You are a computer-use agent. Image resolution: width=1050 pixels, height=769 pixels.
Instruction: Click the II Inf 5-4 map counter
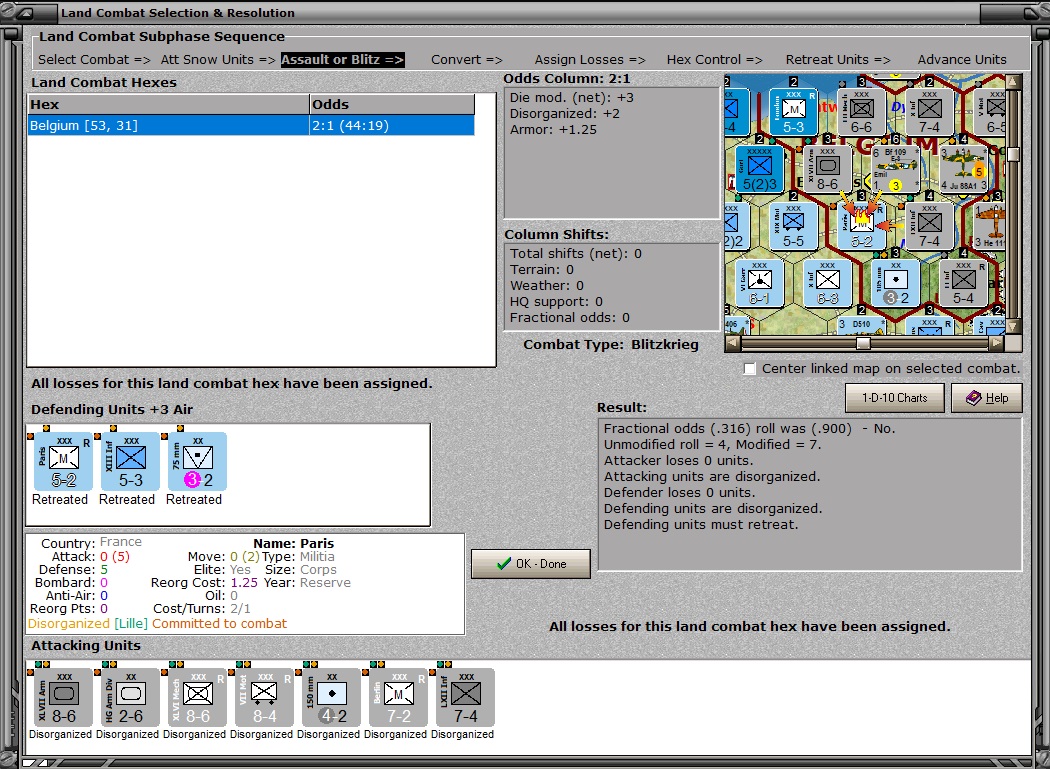coord(963,283)
